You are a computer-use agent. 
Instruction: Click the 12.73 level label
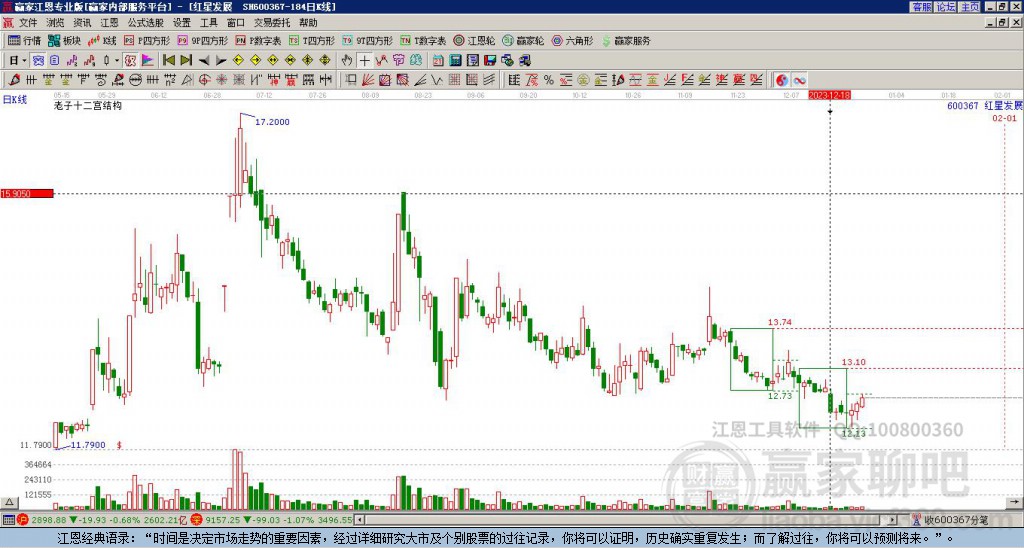780,396
